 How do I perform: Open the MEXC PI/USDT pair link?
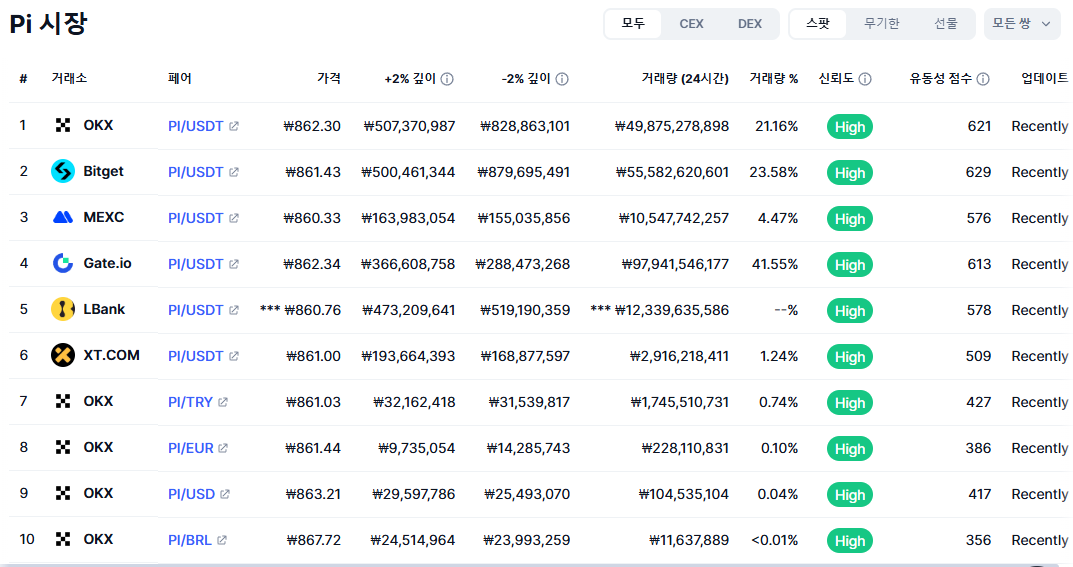click(196, 217)
